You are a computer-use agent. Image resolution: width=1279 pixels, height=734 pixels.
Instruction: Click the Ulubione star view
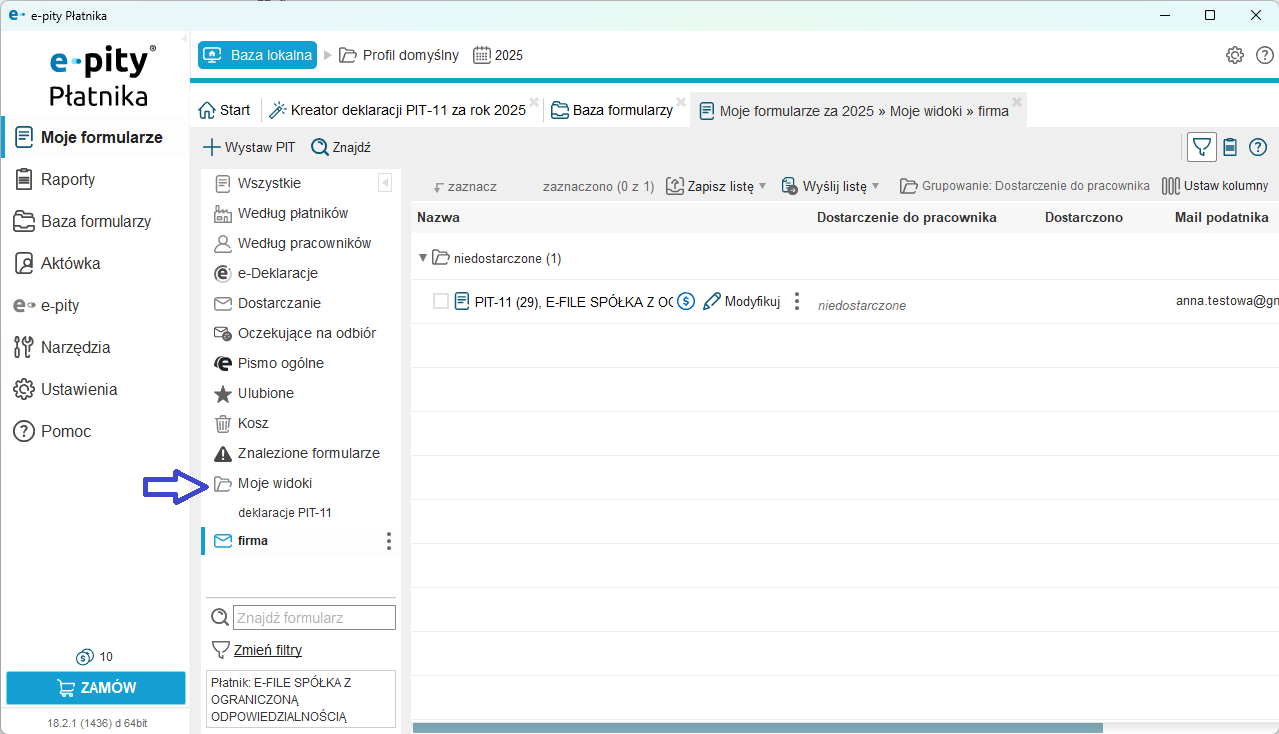[265, 393]
